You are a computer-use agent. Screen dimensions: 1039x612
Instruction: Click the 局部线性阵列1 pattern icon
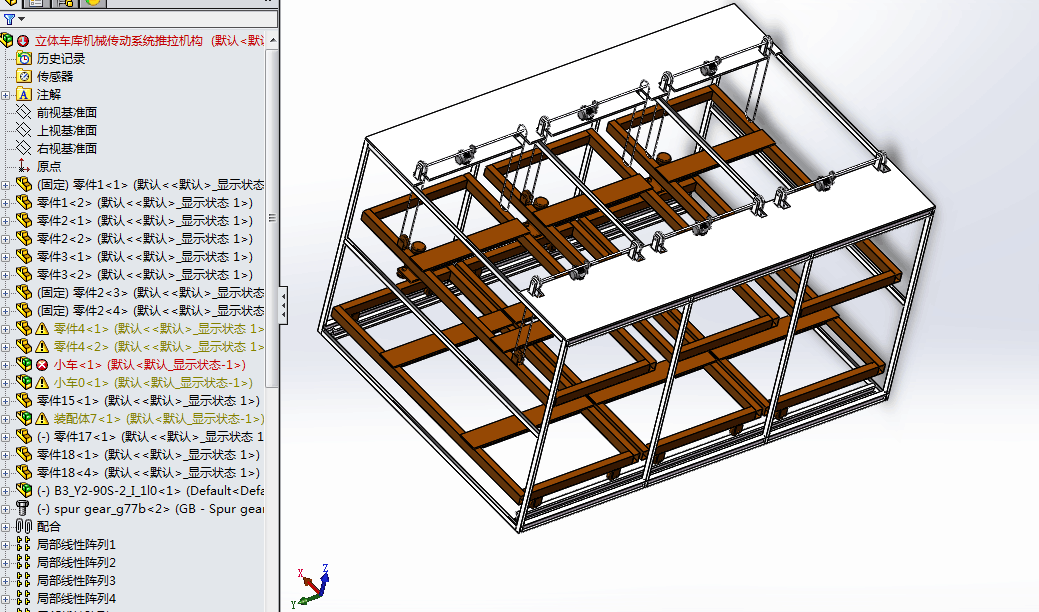click(24, 544)
